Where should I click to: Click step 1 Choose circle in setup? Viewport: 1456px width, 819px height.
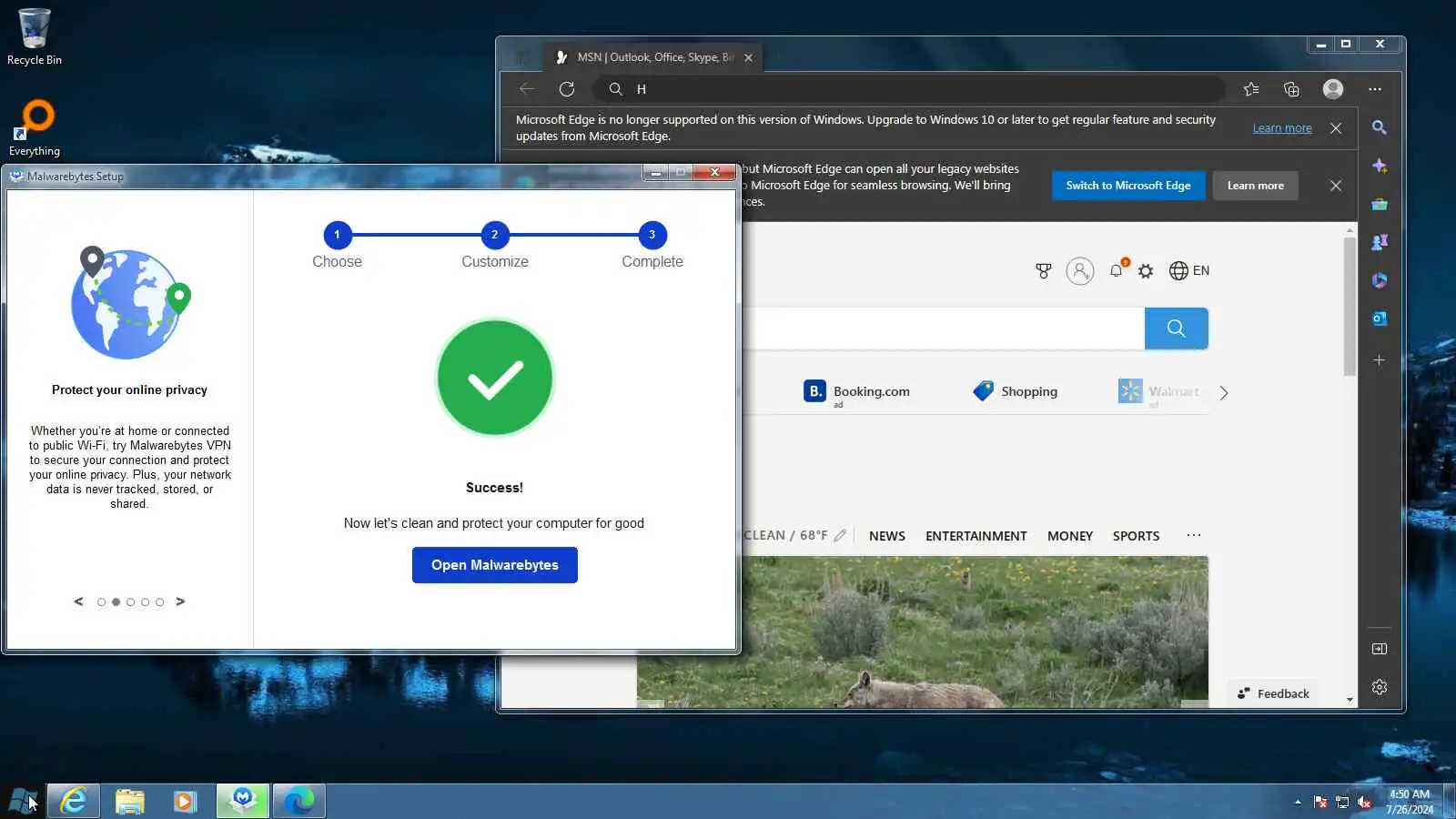(337, 235)
